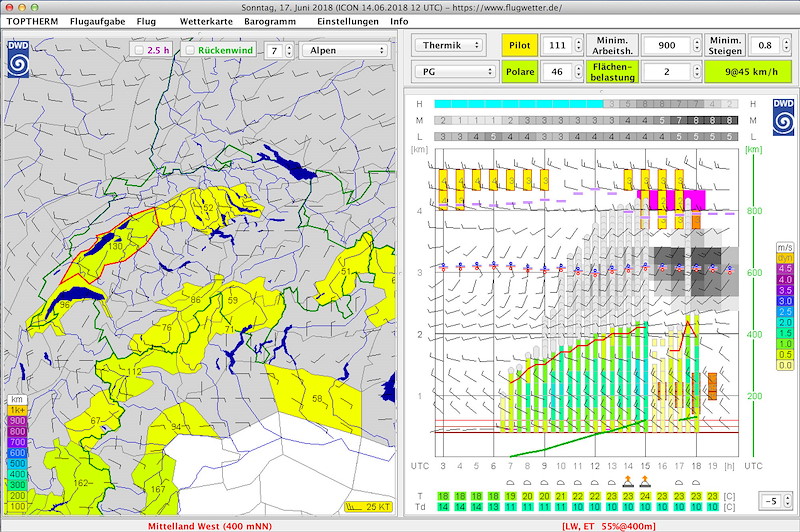Click the 9@45 km/h button
Image resolution: width=800 pixels, height=532 pixels.
coord(748,71)
